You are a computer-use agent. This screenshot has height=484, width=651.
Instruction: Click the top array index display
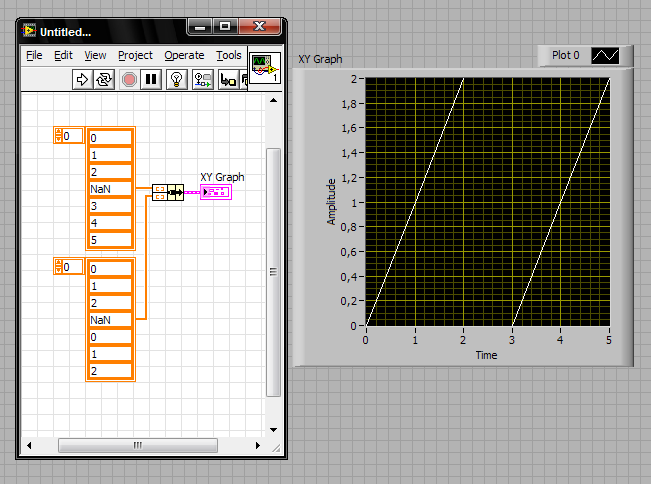click(x=69, y=136)
